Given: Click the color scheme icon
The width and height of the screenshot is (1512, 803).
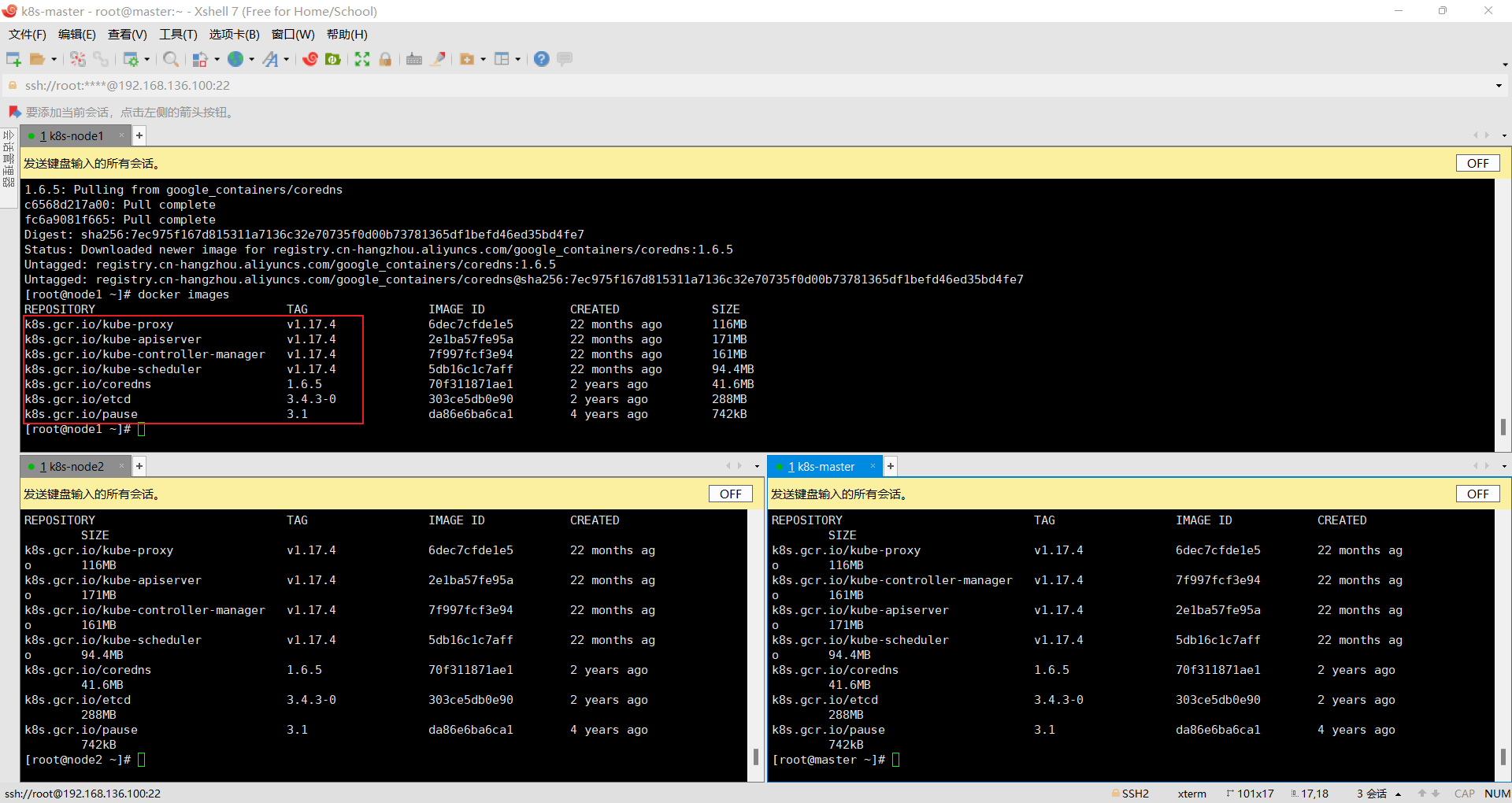Looking at the screenshot, I should [x=200, y=59].
